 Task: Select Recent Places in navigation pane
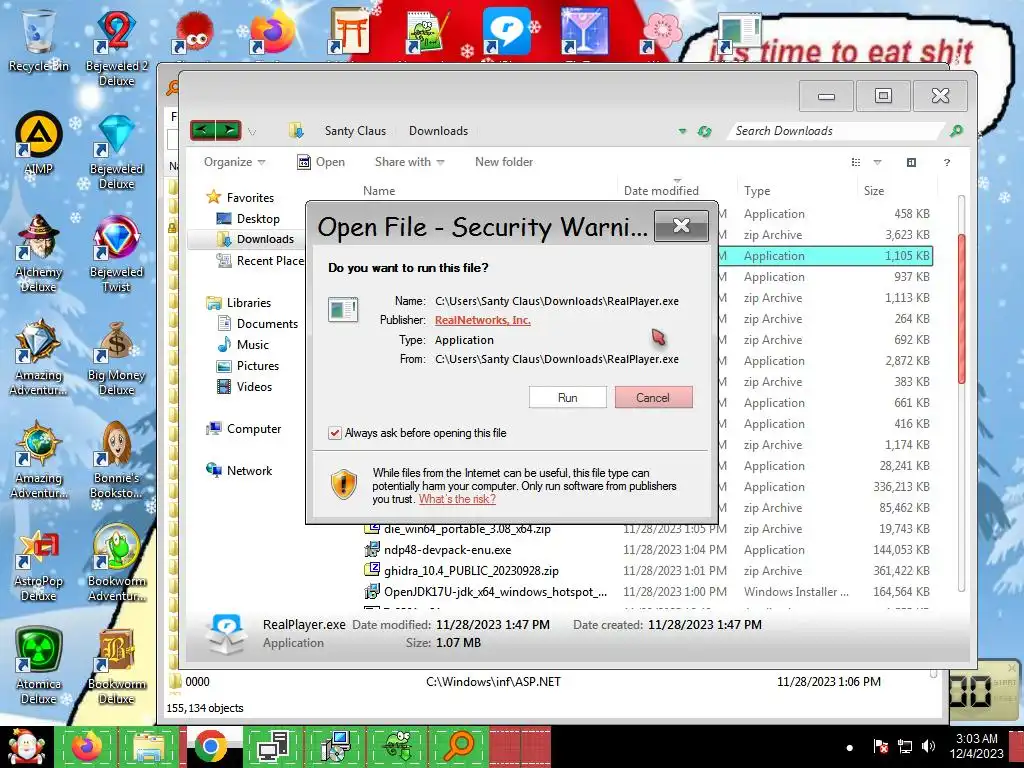261,261
